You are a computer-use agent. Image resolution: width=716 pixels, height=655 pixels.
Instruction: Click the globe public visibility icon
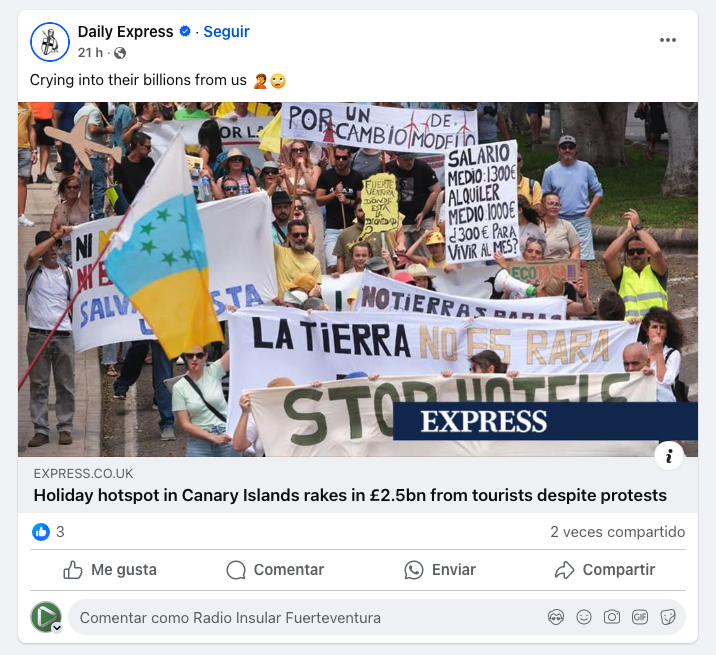coord(120,53)
